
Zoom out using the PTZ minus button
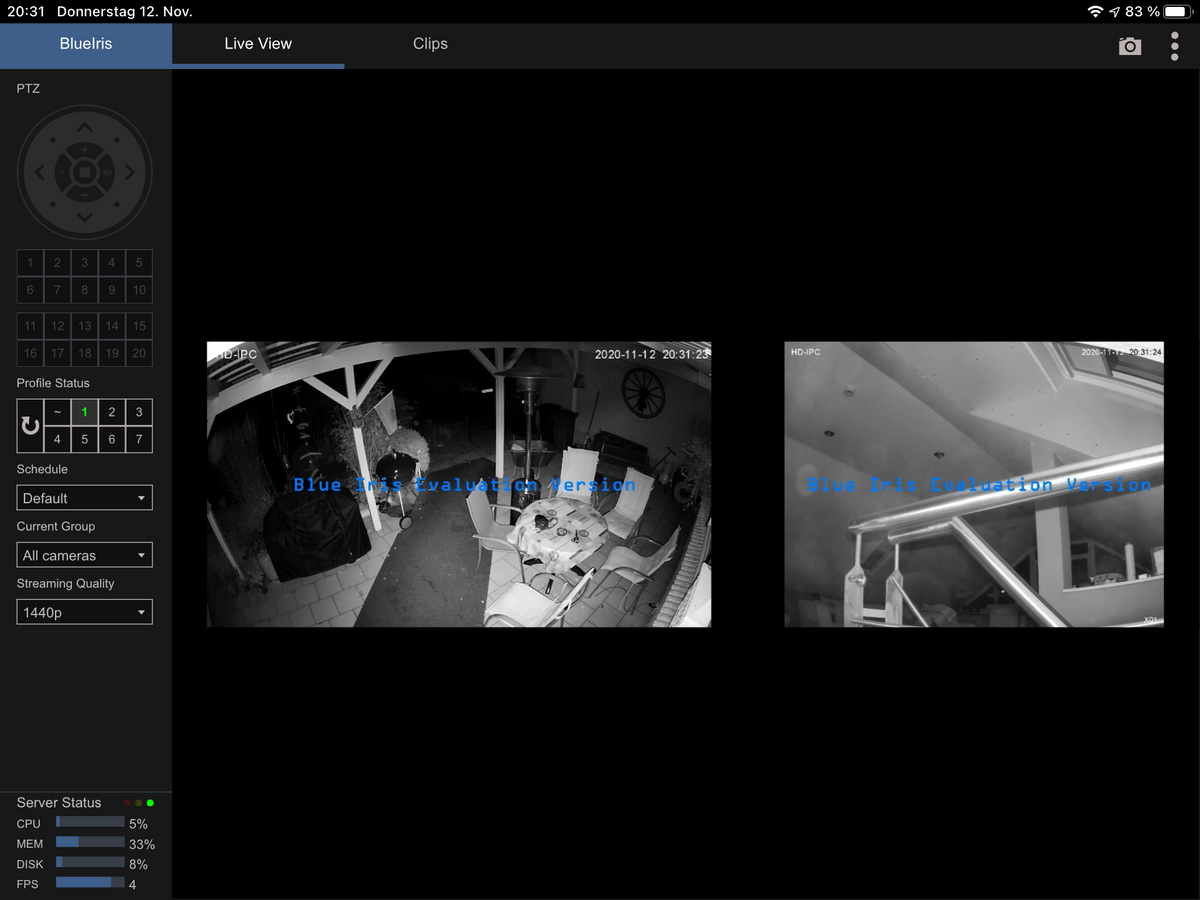[x=85, y=195]
